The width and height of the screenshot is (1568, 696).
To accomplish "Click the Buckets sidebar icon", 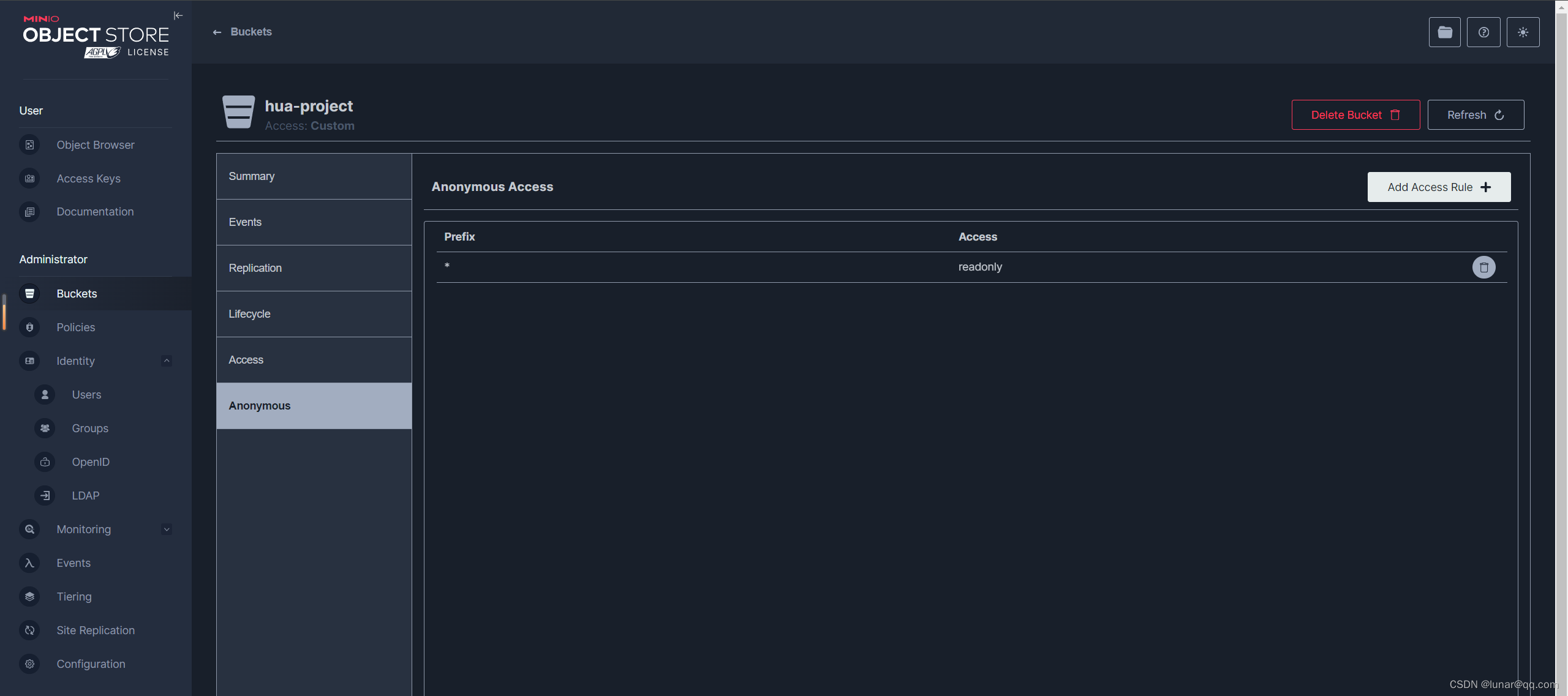I will pos(29,294).
